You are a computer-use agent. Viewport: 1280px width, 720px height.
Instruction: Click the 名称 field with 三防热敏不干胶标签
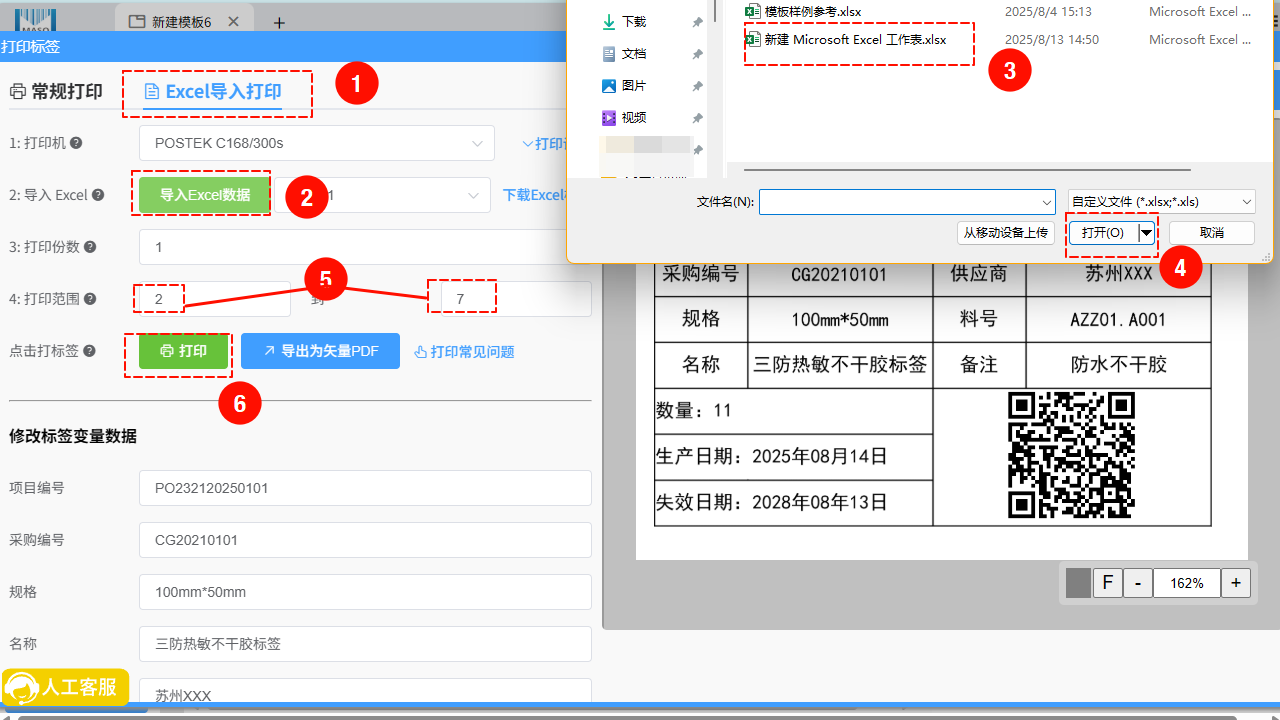(365, 644)
